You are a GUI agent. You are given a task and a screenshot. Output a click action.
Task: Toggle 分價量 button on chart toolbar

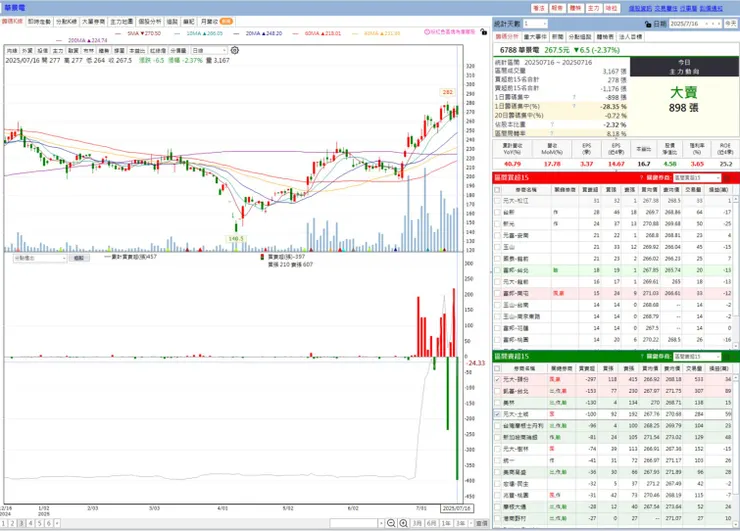point(178,51)
